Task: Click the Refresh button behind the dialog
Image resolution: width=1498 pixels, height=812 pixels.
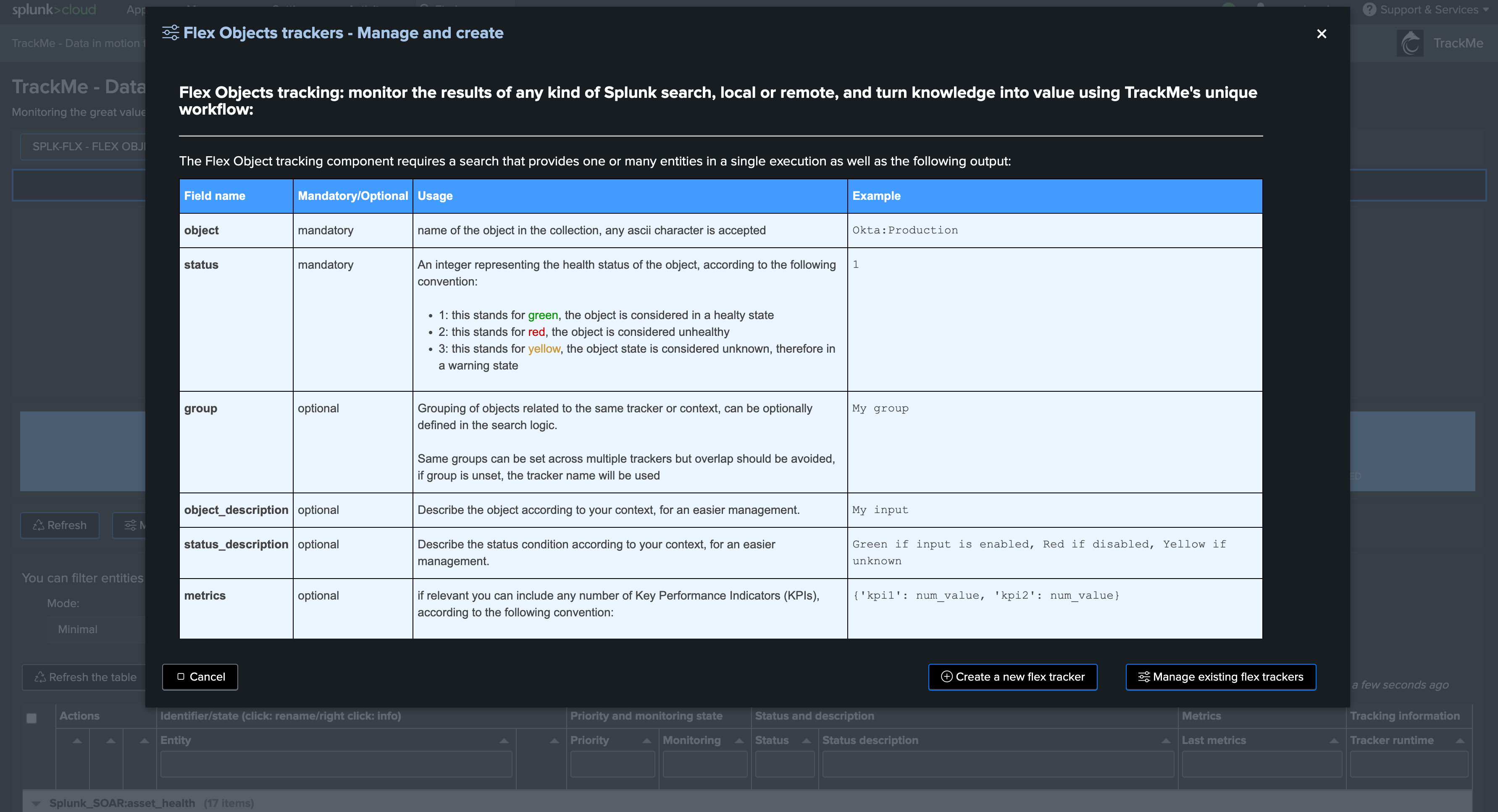Action: pos(60,525)
